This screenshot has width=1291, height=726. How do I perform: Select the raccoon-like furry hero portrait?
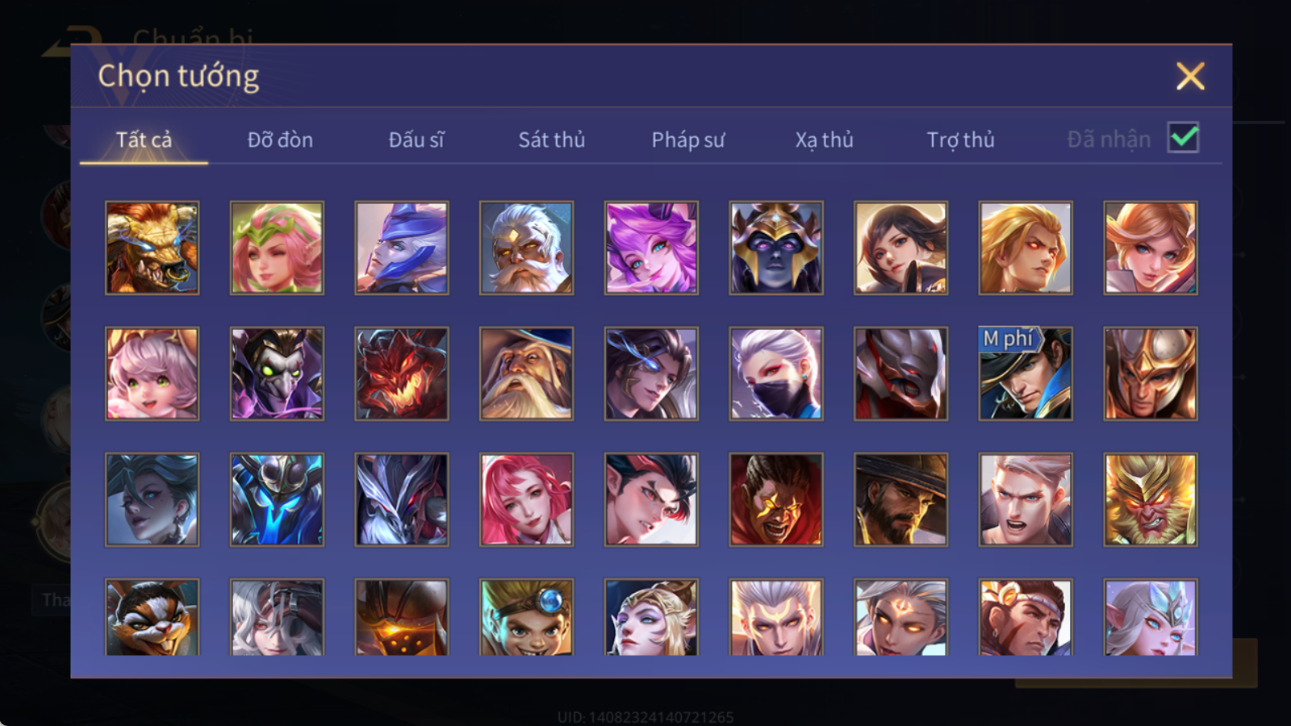152,617
